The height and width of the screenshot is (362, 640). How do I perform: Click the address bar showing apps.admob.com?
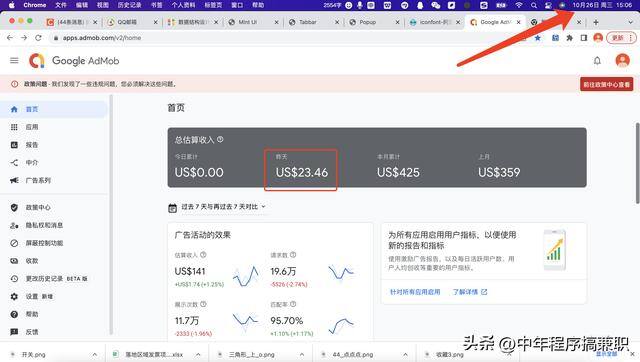[286, 38]
